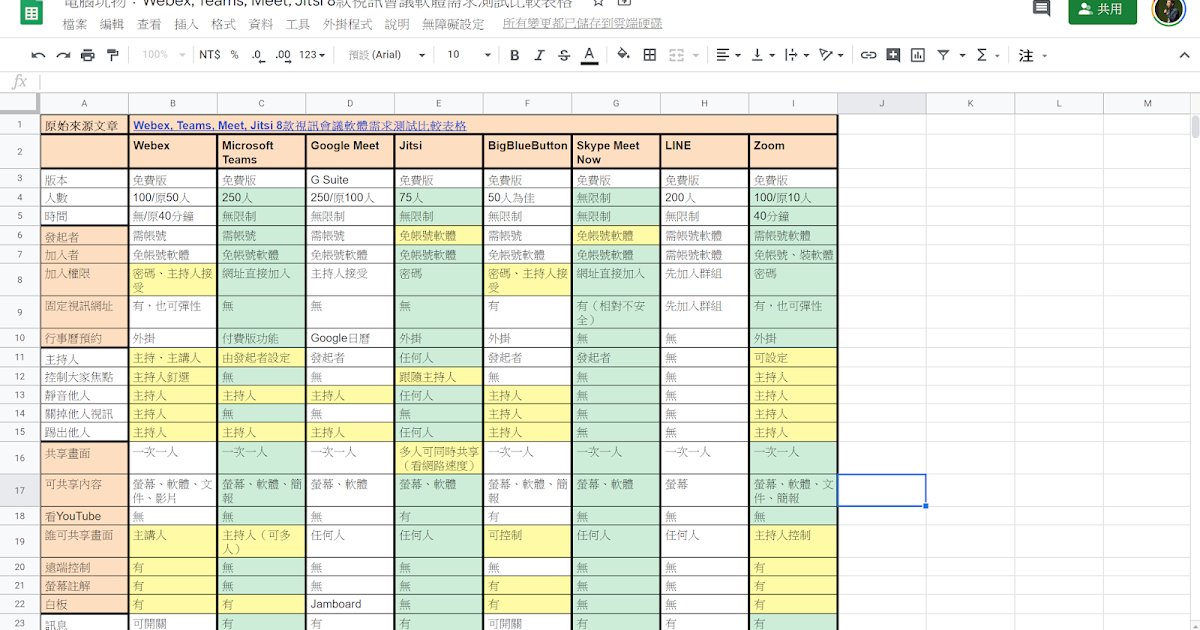Screen dimensions: 1200x630
Task: Select the Zoom header cell
Action: click(x=793, y=152)
